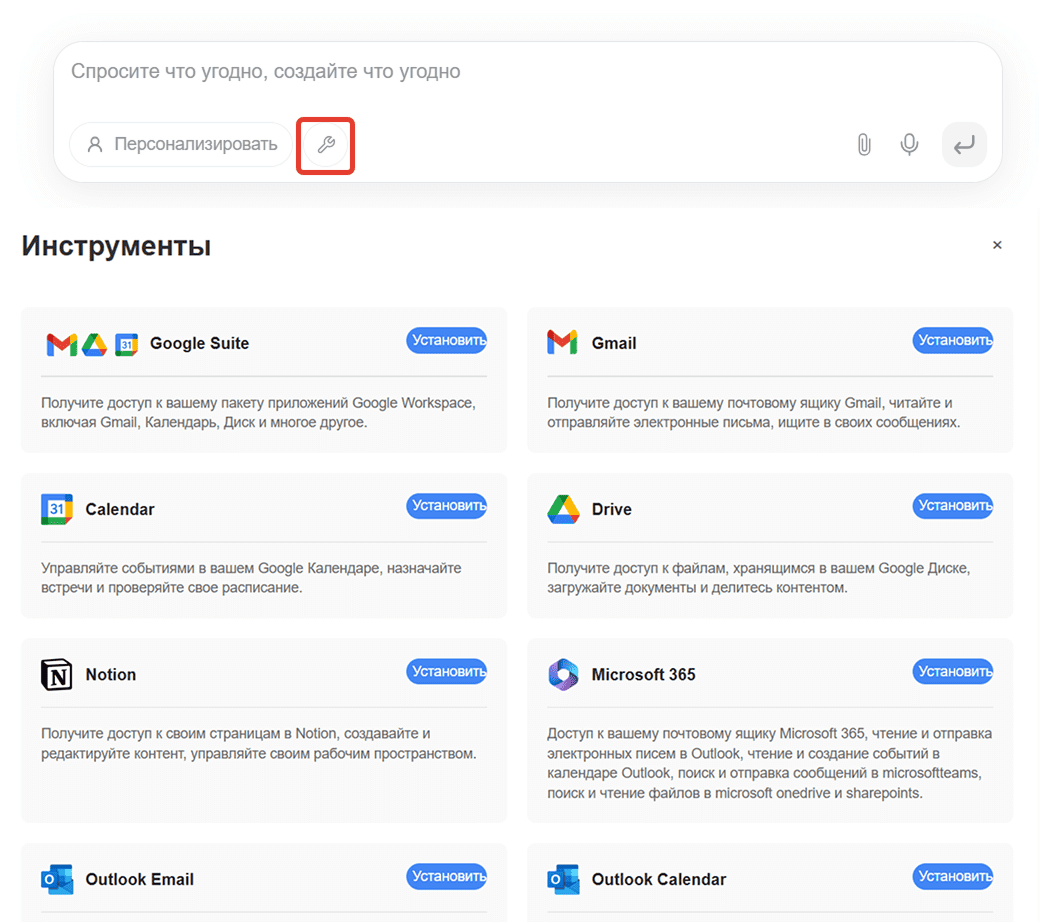
Task: Install the Gmail tool
Action: [x=952, y=340]
